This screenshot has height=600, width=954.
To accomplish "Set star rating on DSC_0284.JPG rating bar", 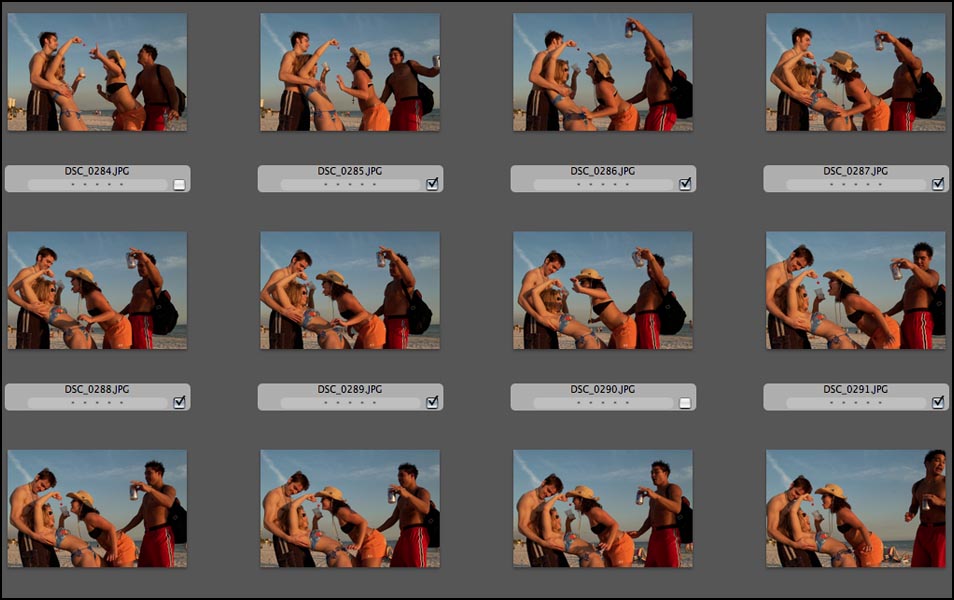I will 97,184.
